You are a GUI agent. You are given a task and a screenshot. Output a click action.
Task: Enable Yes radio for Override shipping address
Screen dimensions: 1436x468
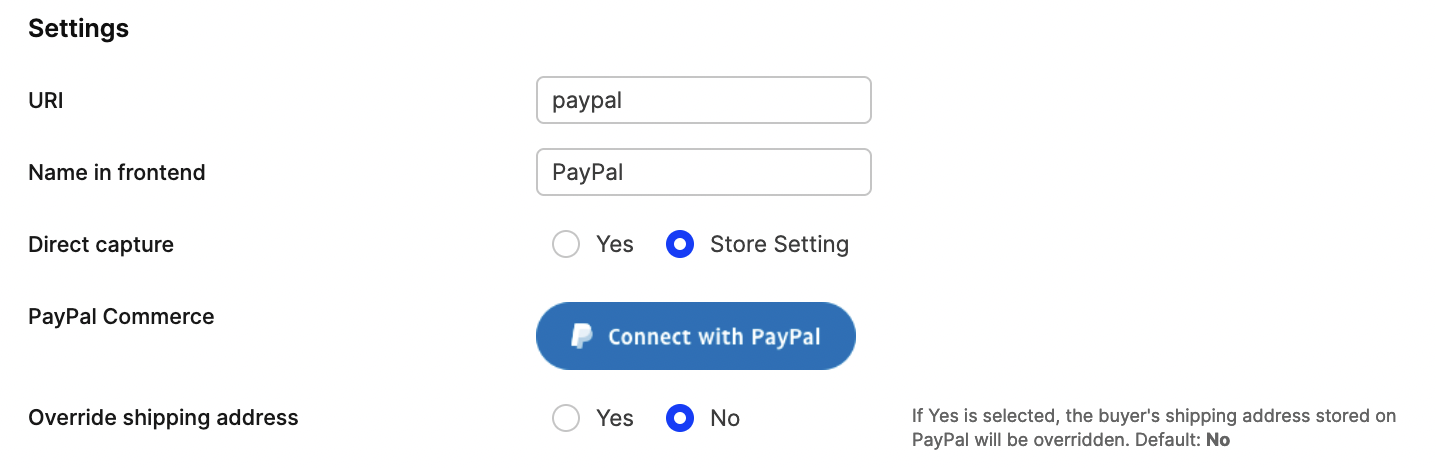coord(566,418)
